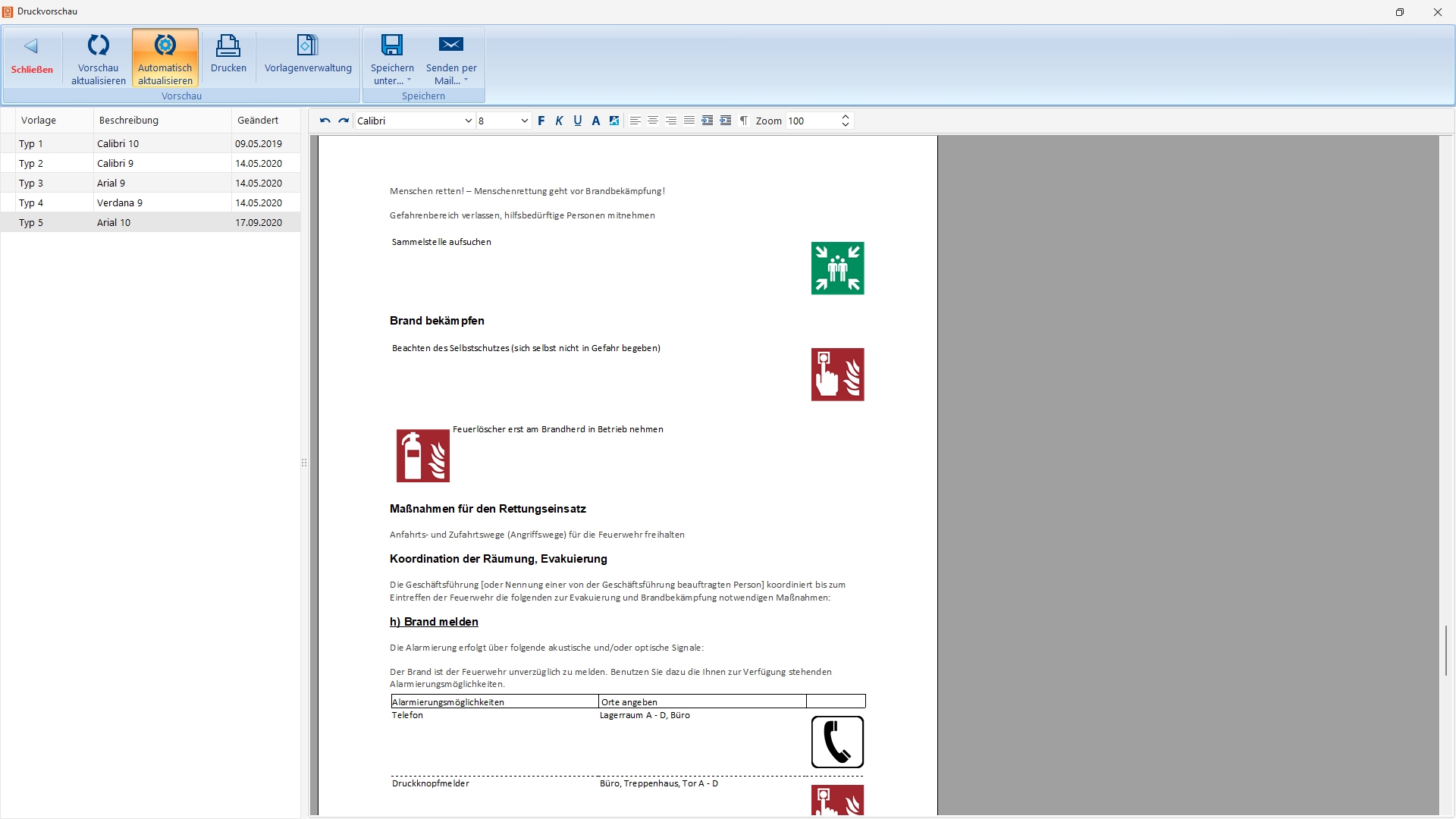Image resolution: width=1456 pixels, height=819 pixels.
Task: Click the undo arrow icon
Action: click(325, 121)
